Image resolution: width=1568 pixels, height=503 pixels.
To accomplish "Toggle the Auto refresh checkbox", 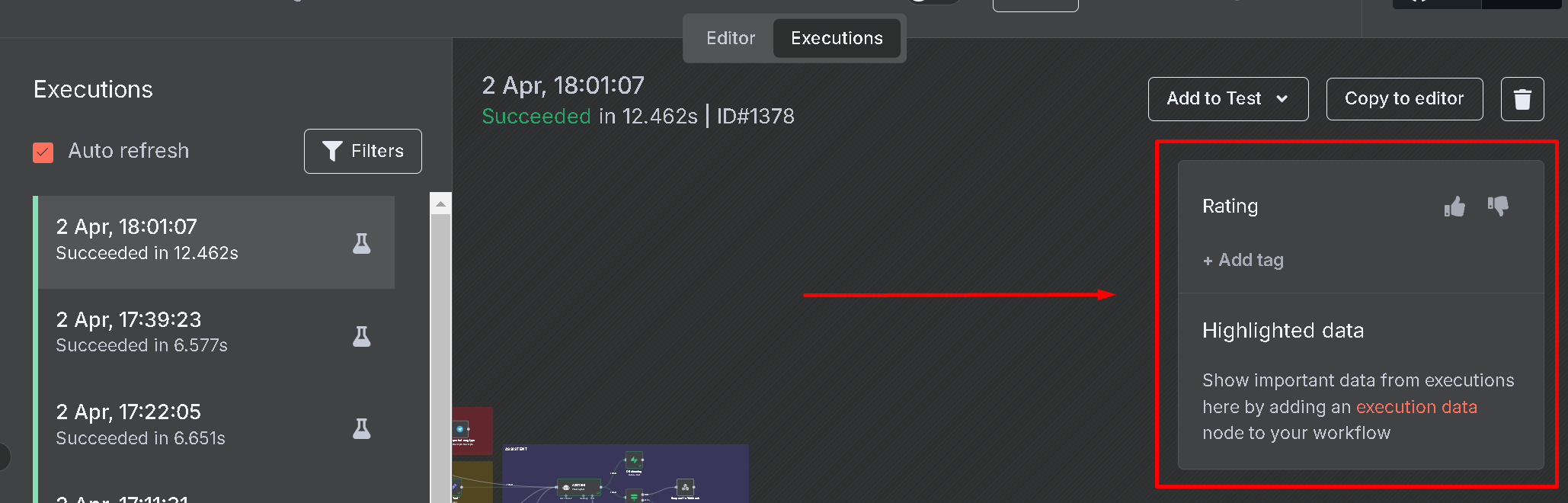I will click(43, 152).
